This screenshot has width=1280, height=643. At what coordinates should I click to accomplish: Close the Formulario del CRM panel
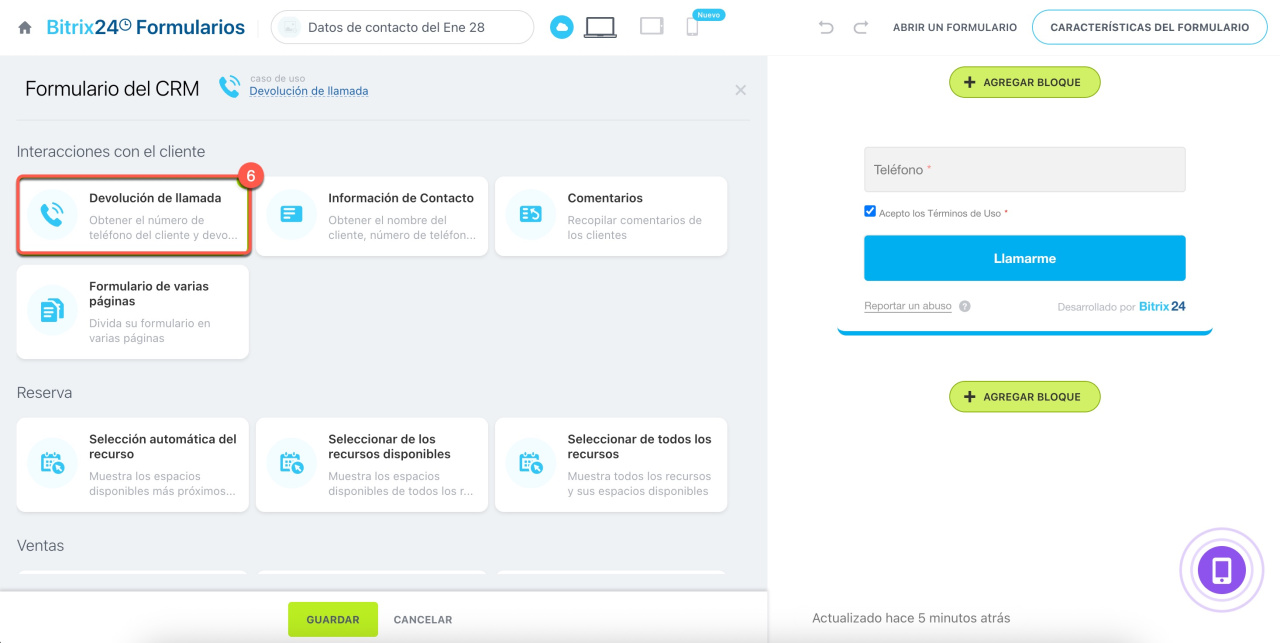740,90
